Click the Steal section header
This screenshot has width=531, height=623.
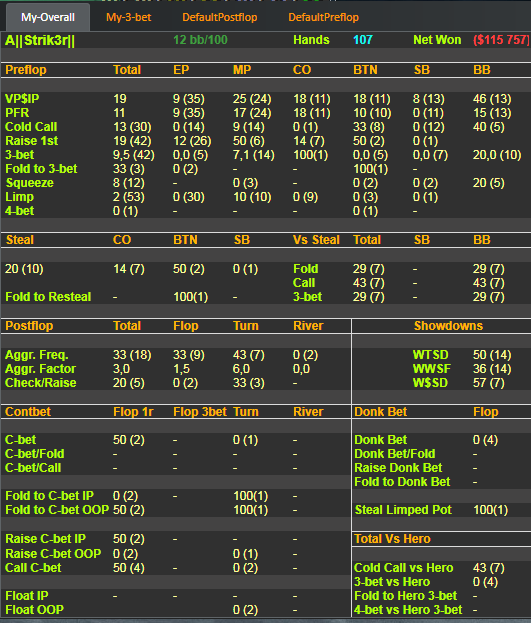19,240
